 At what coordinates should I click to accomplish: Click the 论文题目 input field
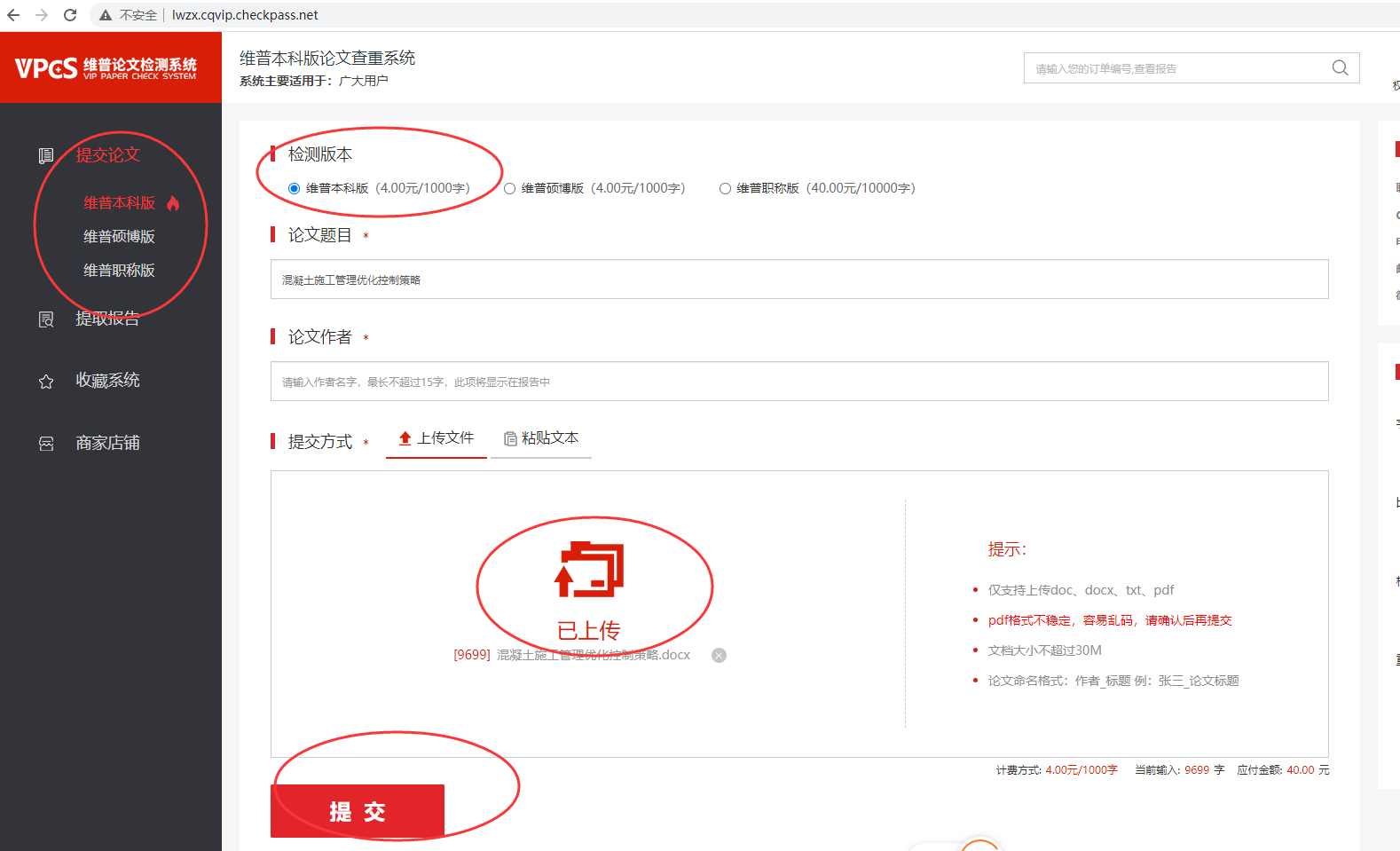click(799, 280)
